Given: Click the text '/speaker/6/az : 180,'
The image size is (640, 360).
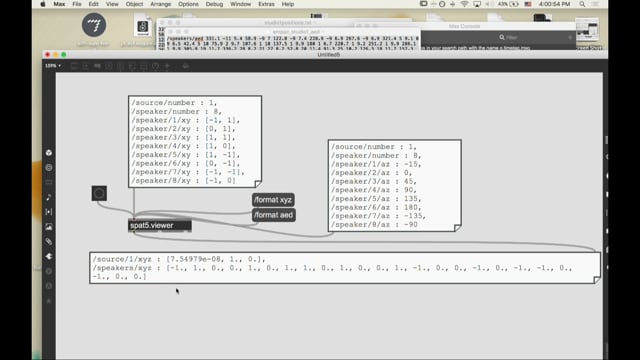Looking at the screenshot, I should click(x=376, y=207).
